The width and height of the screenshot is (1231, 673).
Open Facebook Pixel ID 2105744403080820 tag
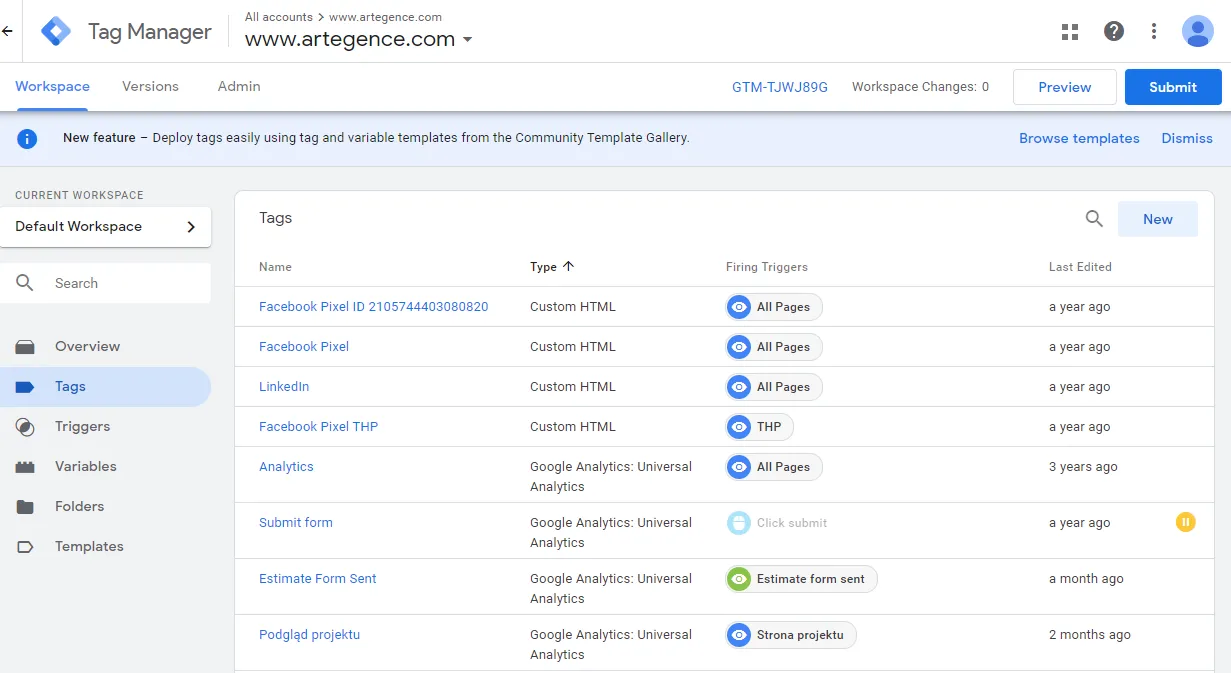pyautogui.click(x=373, y=307)
